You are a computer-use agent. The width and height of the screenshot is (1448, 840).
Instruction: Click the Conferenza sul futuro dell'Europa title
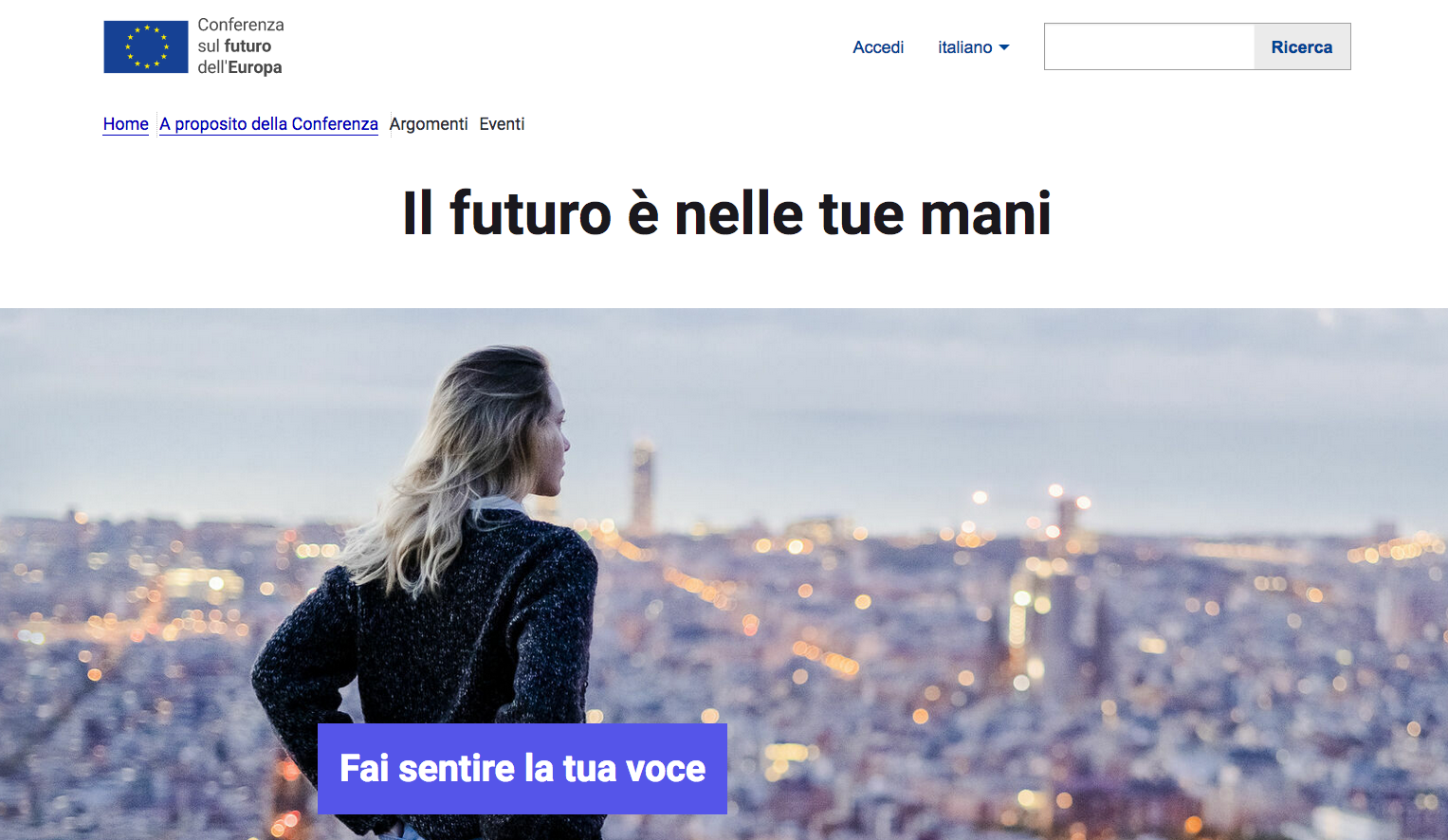tap(241, 46)
